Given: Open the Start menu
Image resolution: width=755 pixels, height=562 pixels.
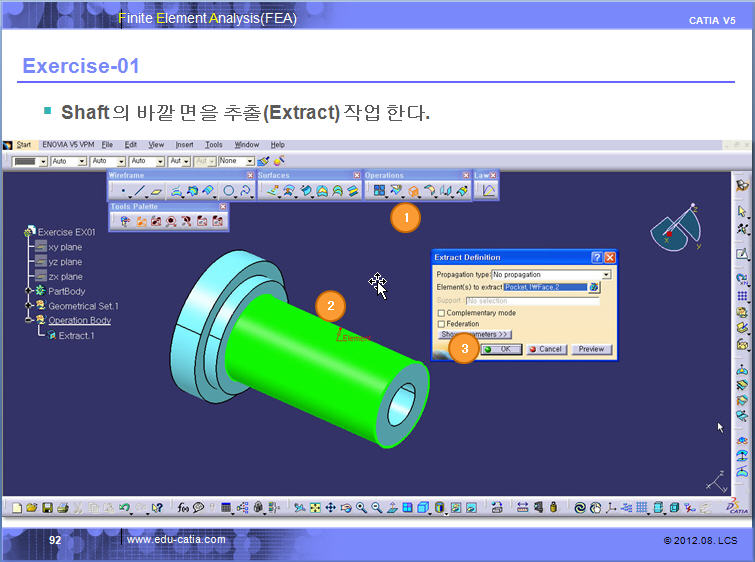Looking at the screenshot, I should 23,144.
